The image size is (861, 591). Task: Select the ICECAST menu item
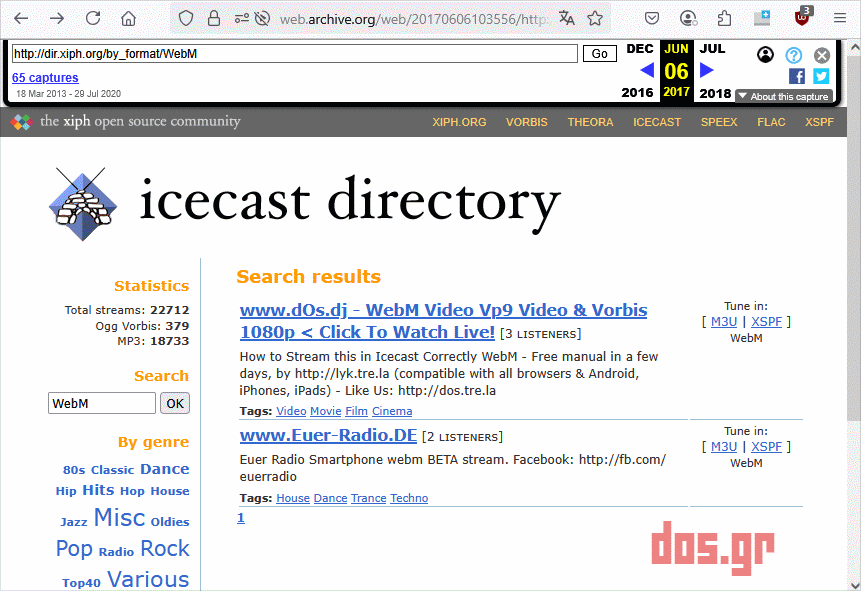[x=657, y=122]
